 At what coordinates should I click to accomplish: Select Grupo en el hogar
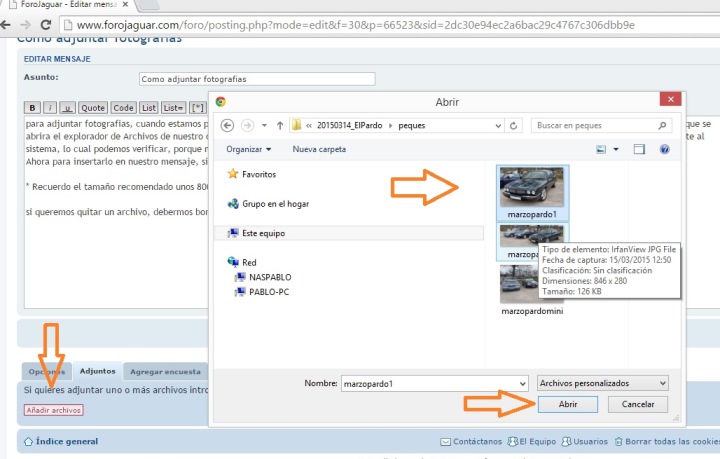coord(275,203)
